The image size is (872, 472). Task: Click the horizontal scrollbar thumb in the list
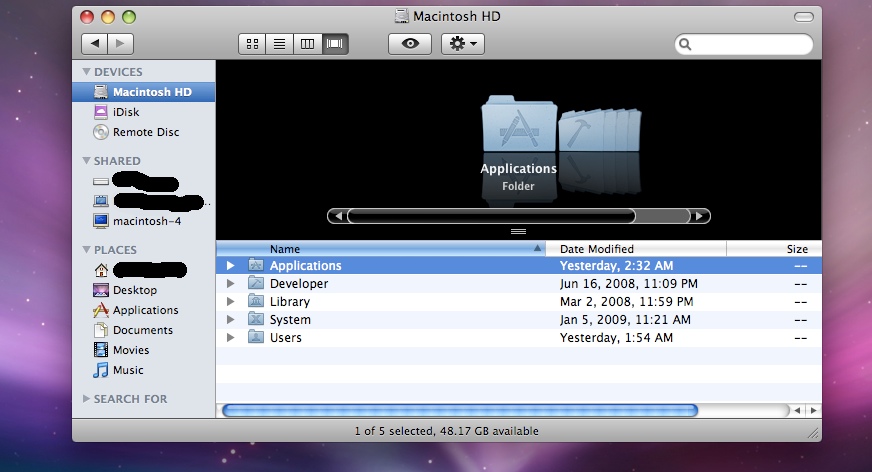pos(460,410)
